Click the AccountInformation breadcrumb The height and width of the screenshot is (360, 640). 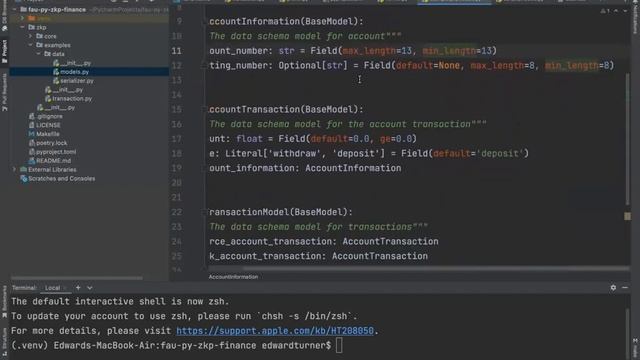[233, 277]
